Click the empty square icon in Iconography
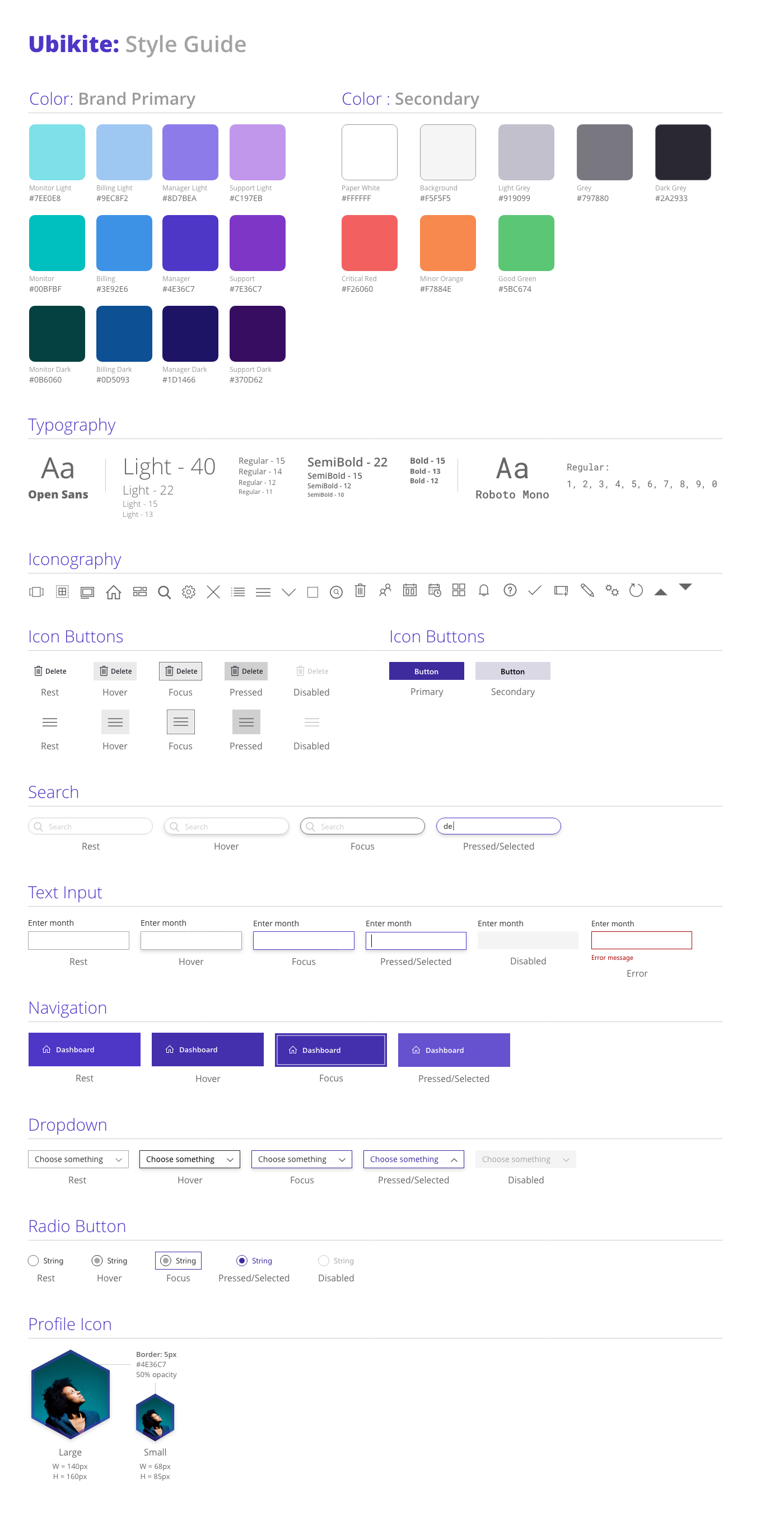784x1530 pixels. pyautogui.click(x=313, y=592)
